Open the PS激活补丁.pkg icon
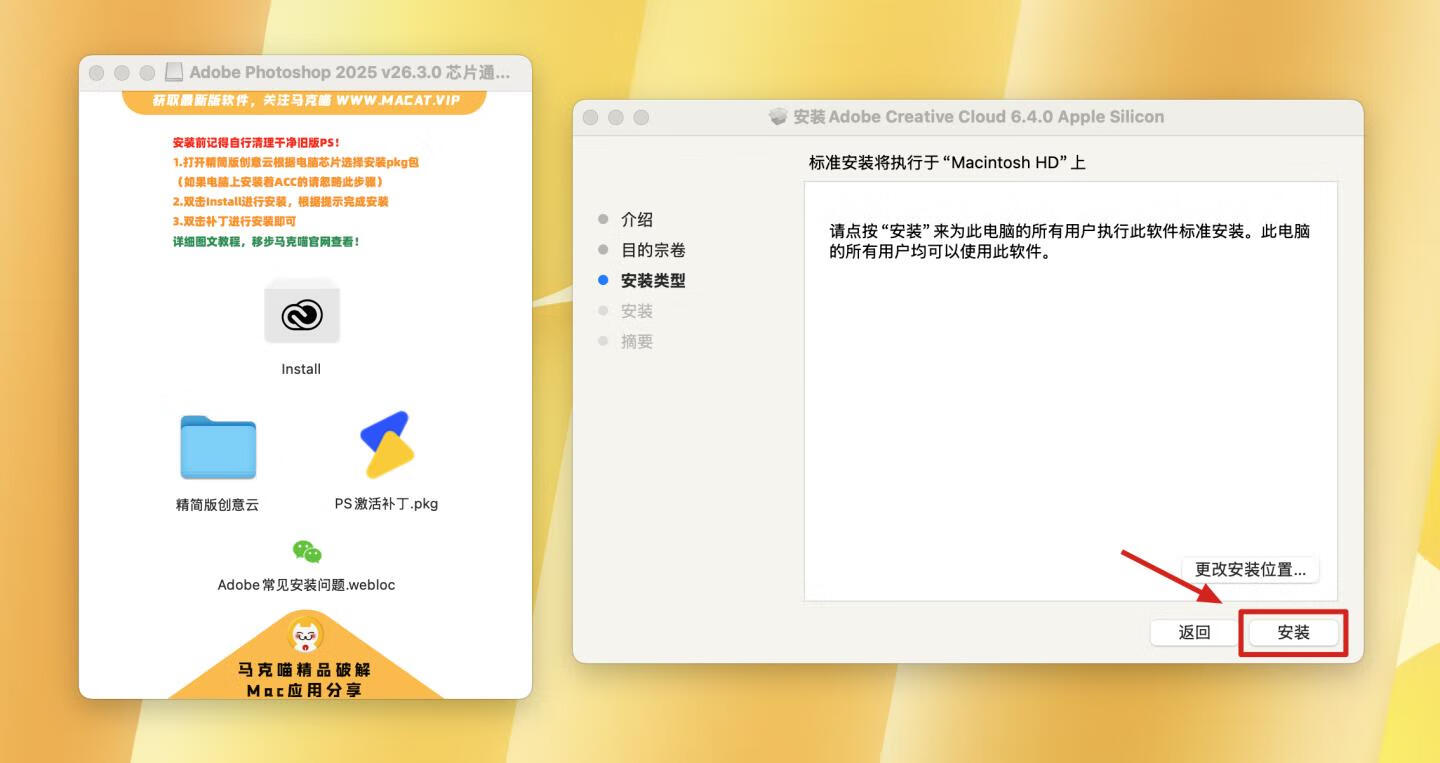This screenshot has width=1440, height=763. coord(386,445)
